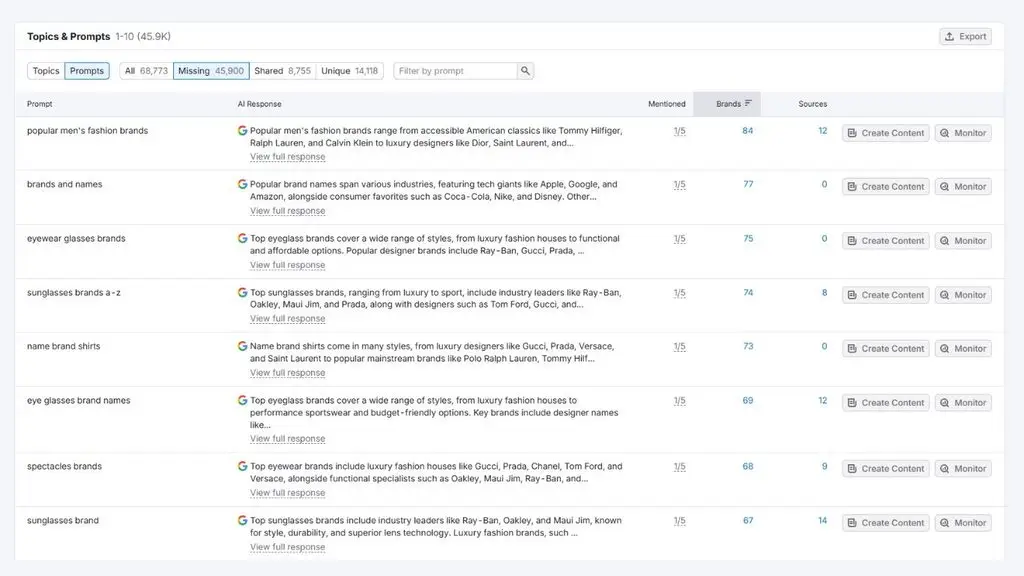1024x576 pixels.
Task: Click the Filter by prompt input field
Action: tap(455, 71)
